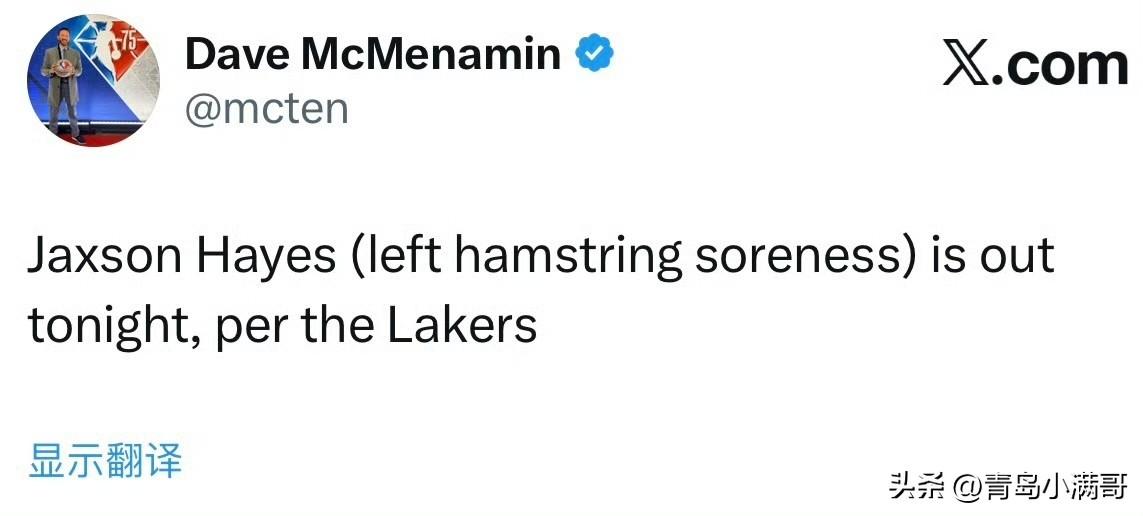
Task: Click the word "tonight" in the tweet
Action: coord(105,325)
